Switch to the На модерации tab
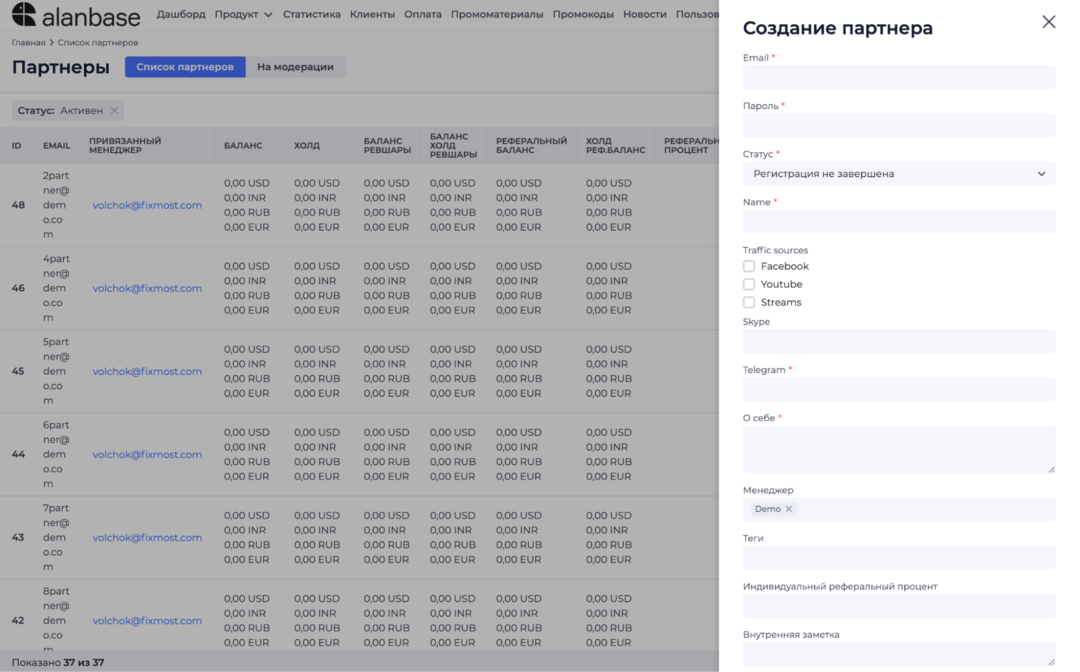 click(295, 67)
